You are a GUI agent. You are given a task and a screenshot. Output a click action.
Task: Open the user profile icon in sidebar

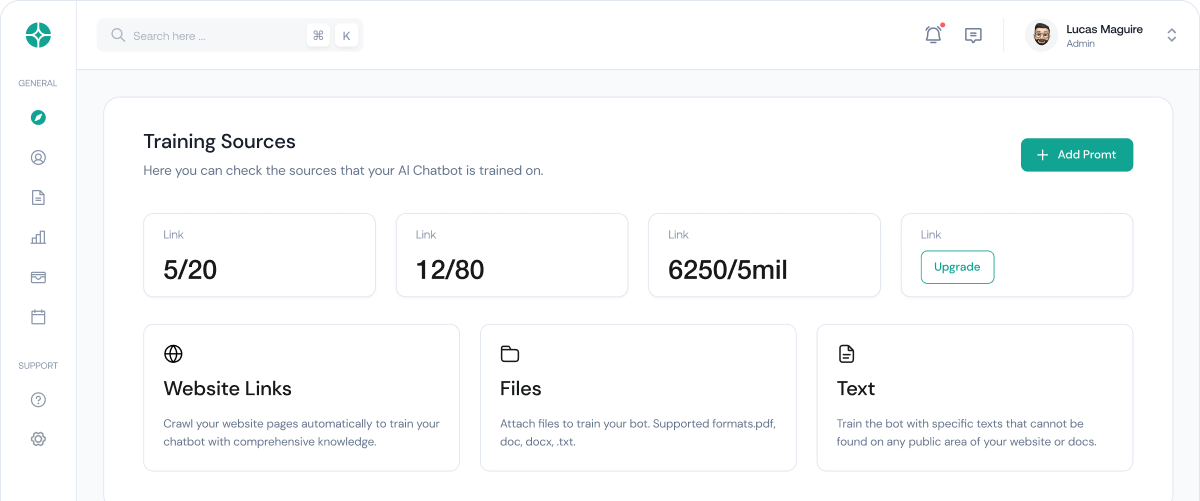click(x=38, y=158)
